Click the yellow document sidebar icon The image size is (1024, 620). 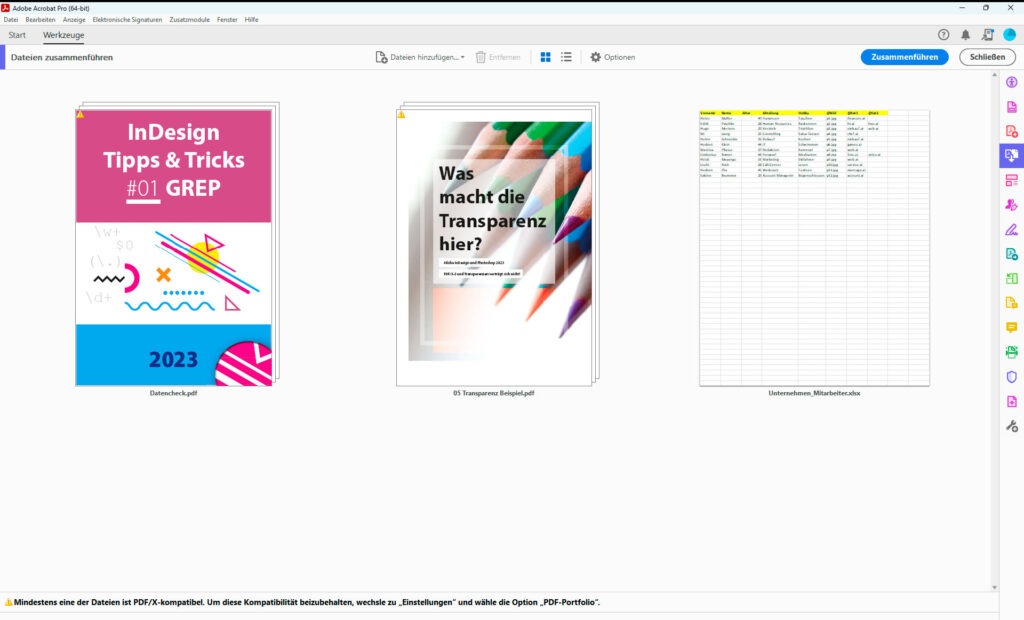(x=1012, y=303)
